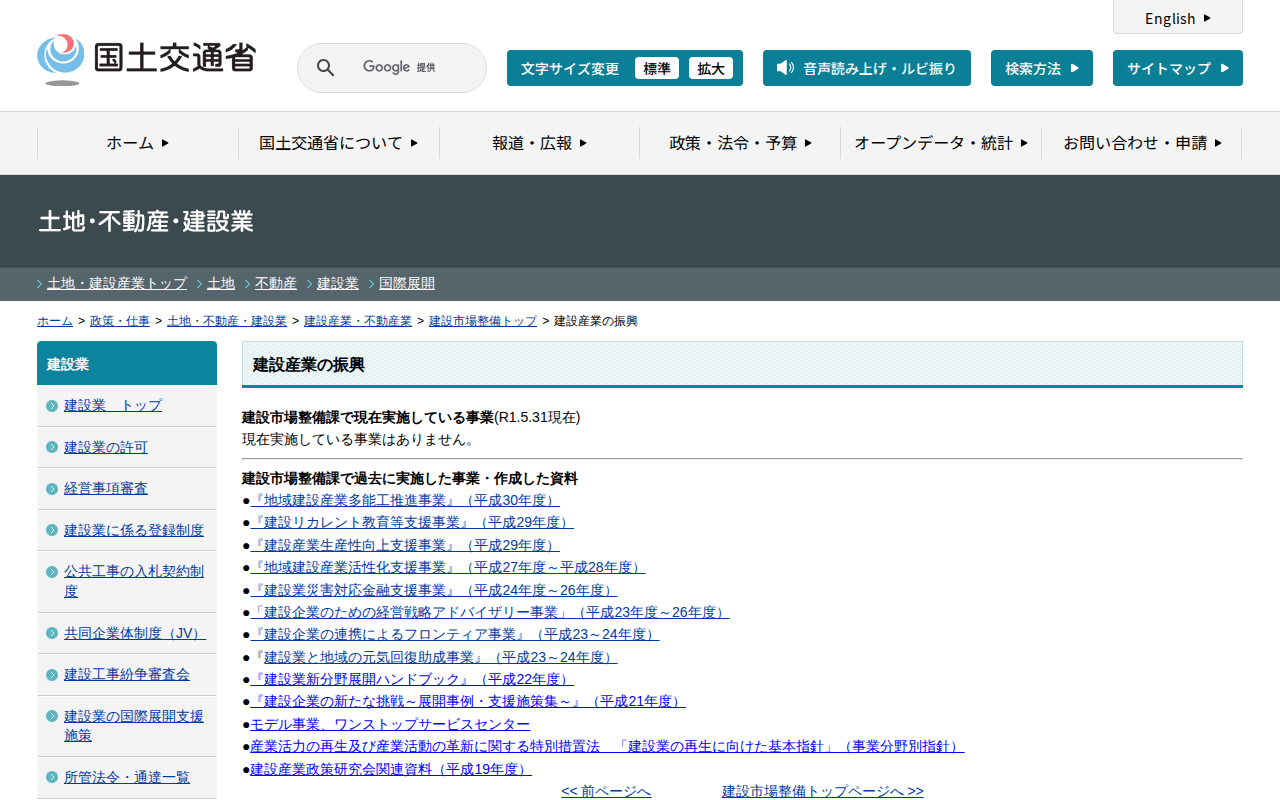Click bullet icon beside 建設業の許可
Viewport: 1280px width, 800px height.
52,447
